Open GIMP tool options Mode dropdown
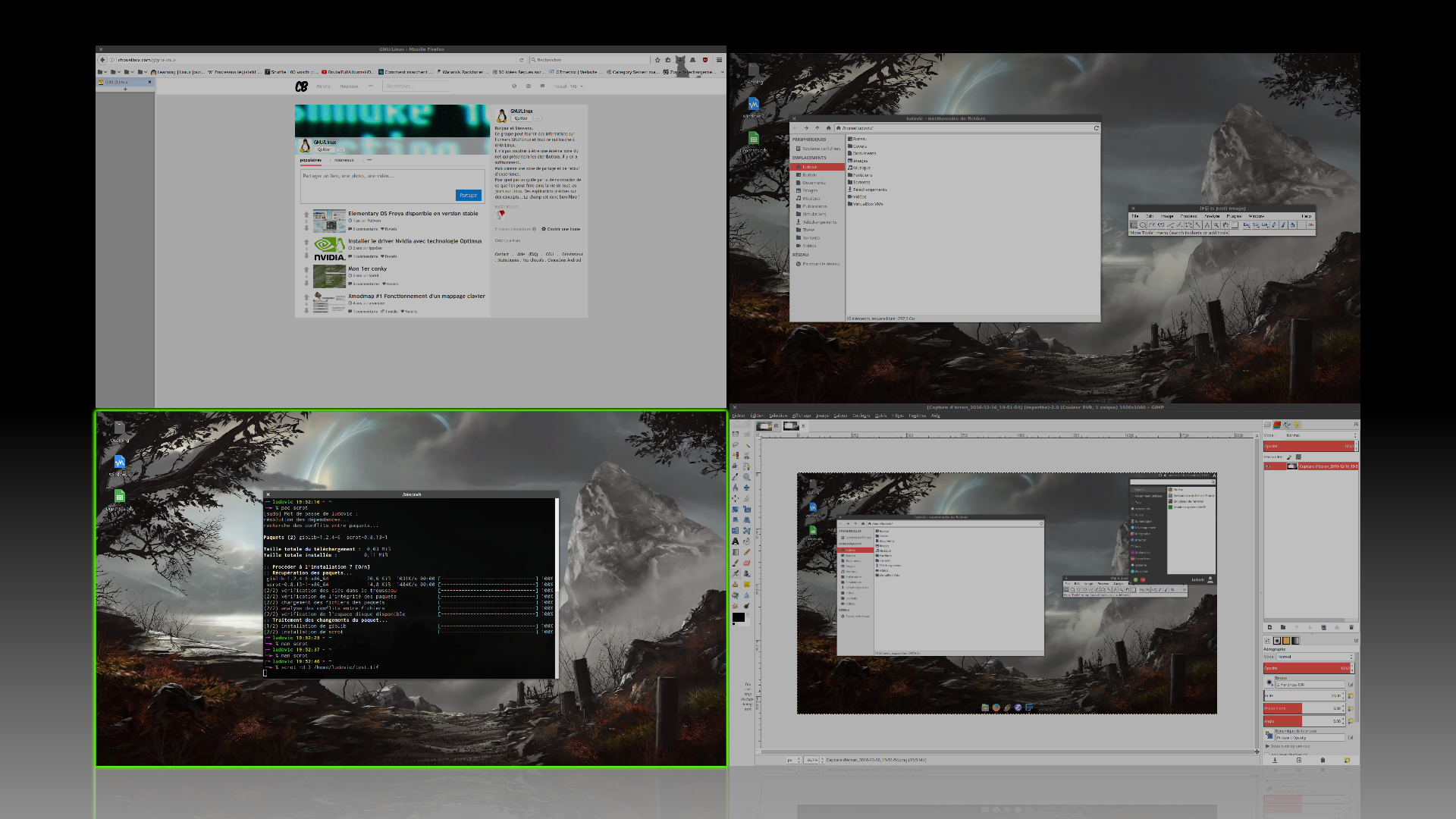Image resolution: width=1456 pixels, height=819 pixels. 1316,657
